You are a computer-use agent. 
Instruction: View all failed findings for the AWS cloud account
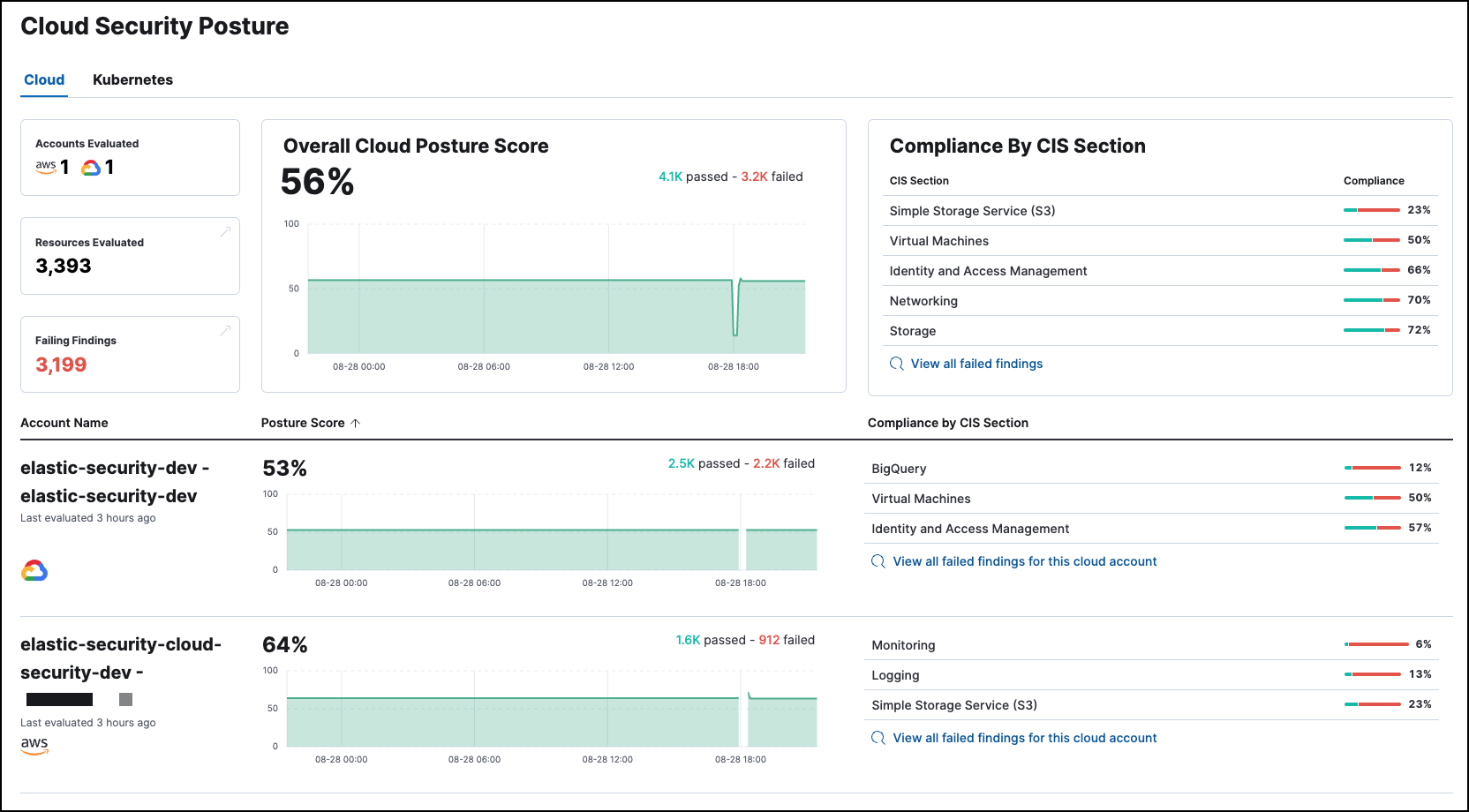click(1024, 738)
